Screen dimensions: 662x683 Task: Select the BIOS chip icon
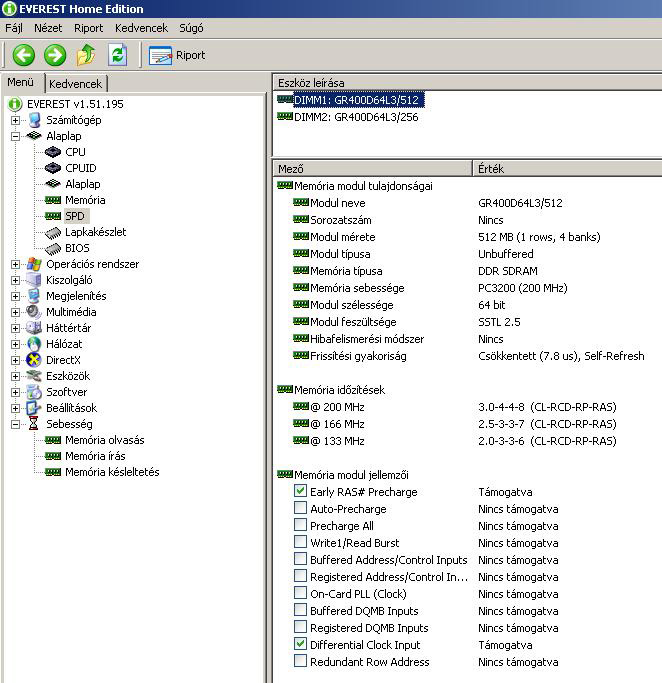(x=53, y=248)
